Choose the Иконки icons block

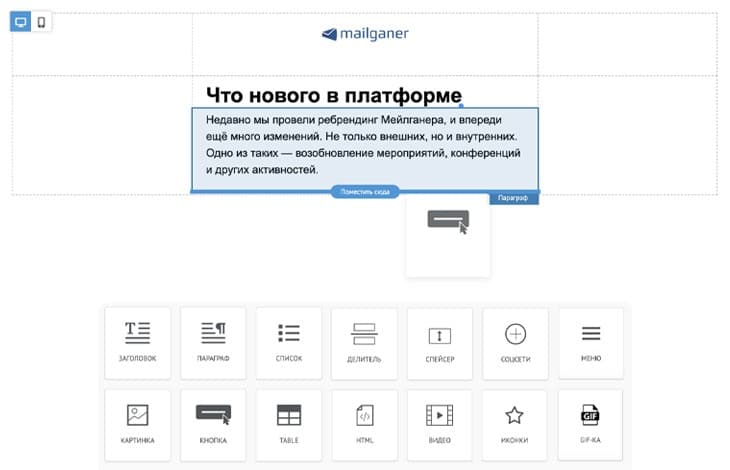(x=515, y=424)
